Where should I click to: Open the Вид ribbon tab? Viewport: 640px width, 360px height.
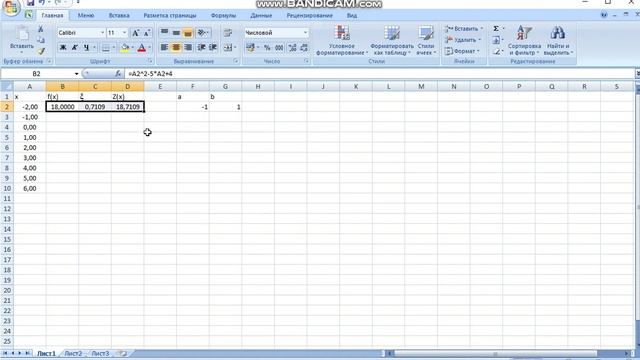[x=352, y=16]
